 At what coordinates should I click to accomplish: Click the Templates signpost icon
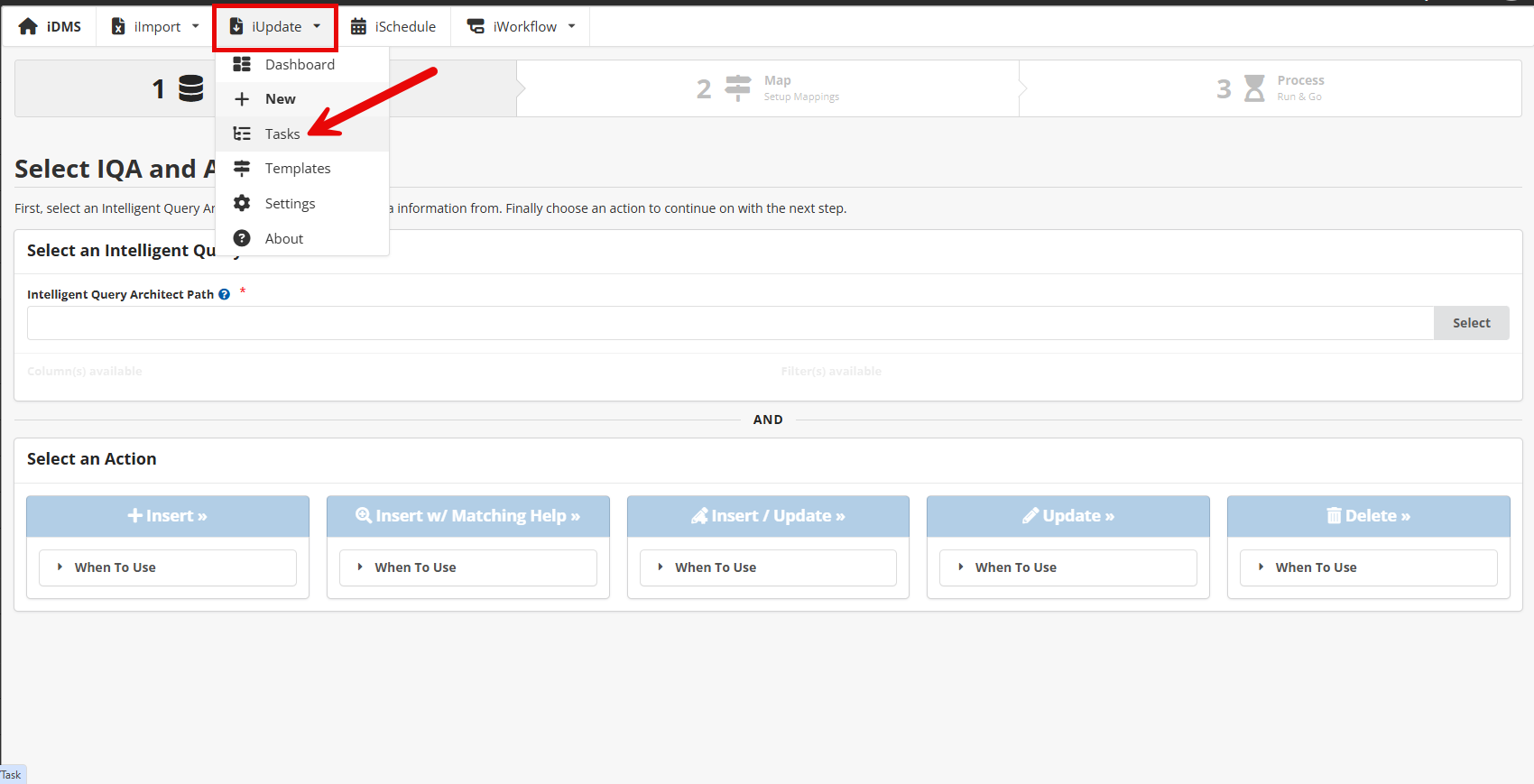click(x=242, y=169)
